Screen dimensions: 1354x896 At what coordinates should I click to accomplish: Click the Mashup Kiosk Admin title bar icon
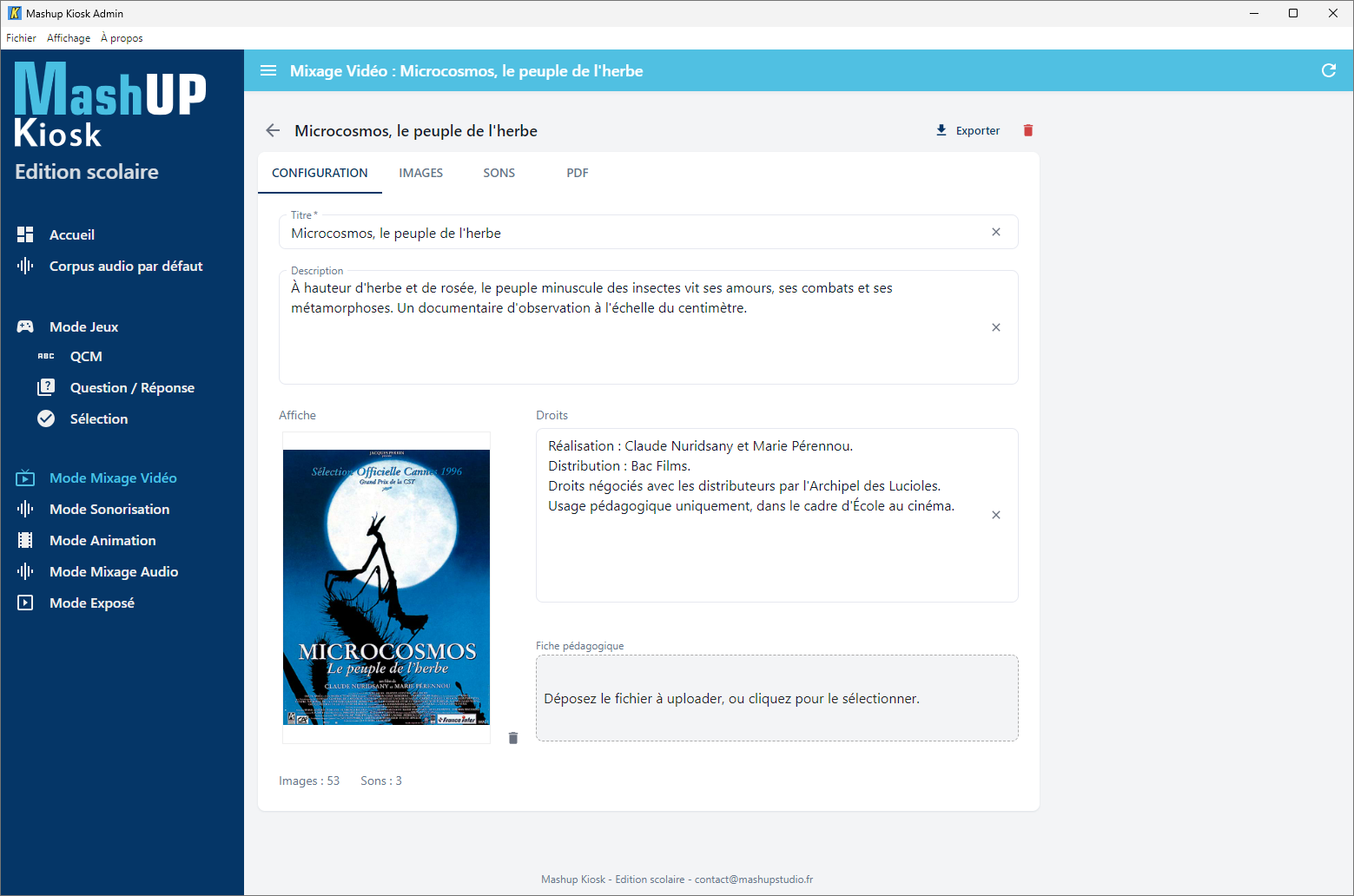15,13
